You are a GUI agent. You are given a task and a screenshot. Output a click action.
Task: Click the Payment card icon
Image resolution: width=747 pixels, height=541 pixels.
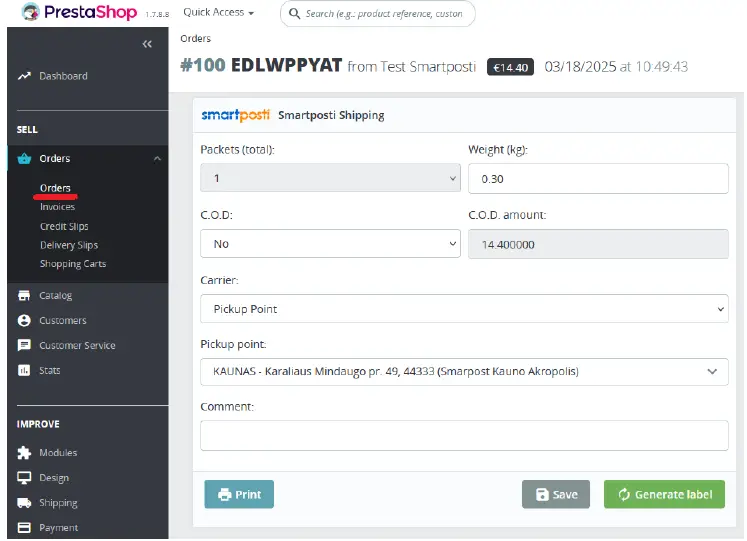(24, 527)
